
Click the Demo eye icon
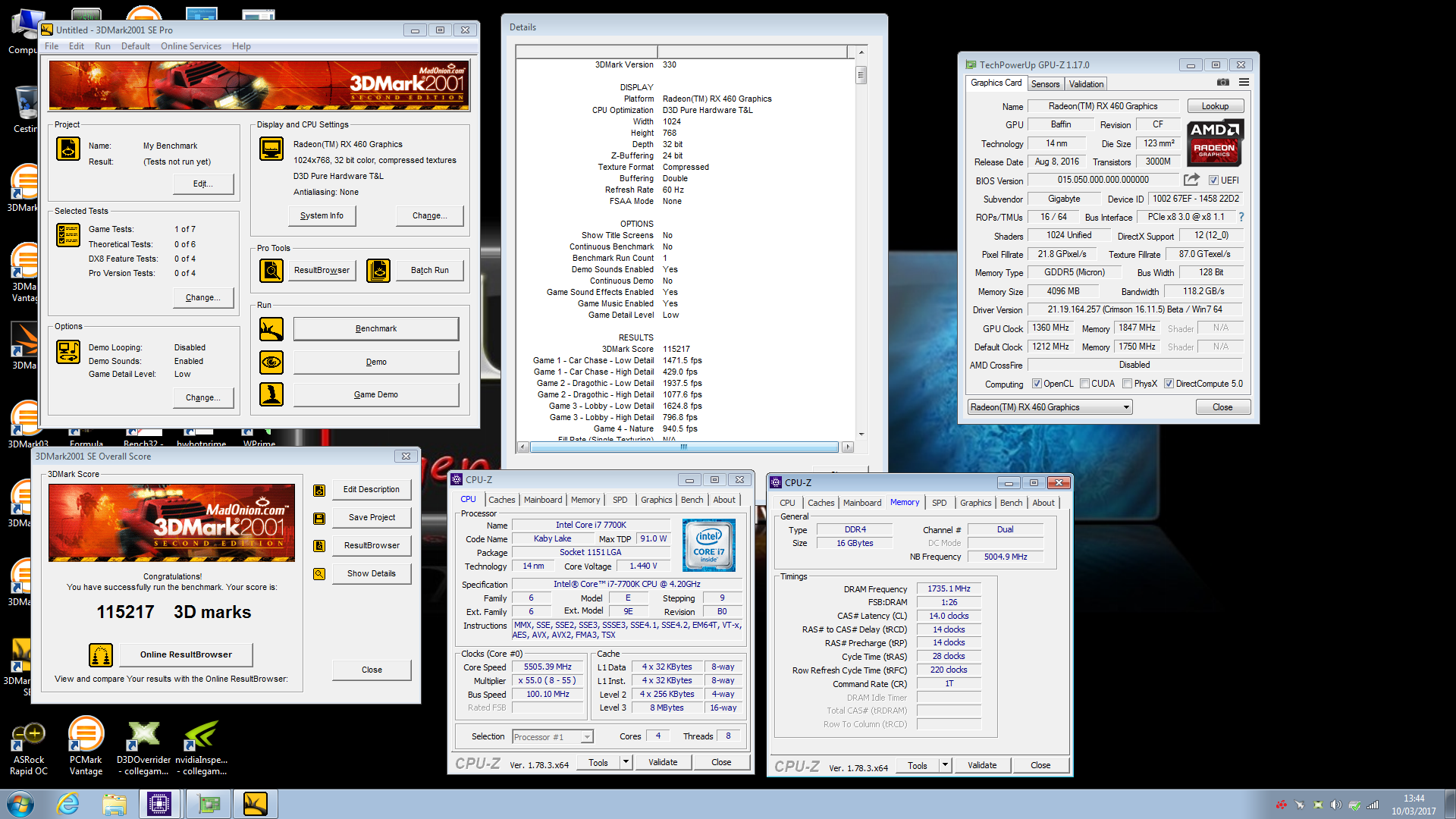pos(271,362)
